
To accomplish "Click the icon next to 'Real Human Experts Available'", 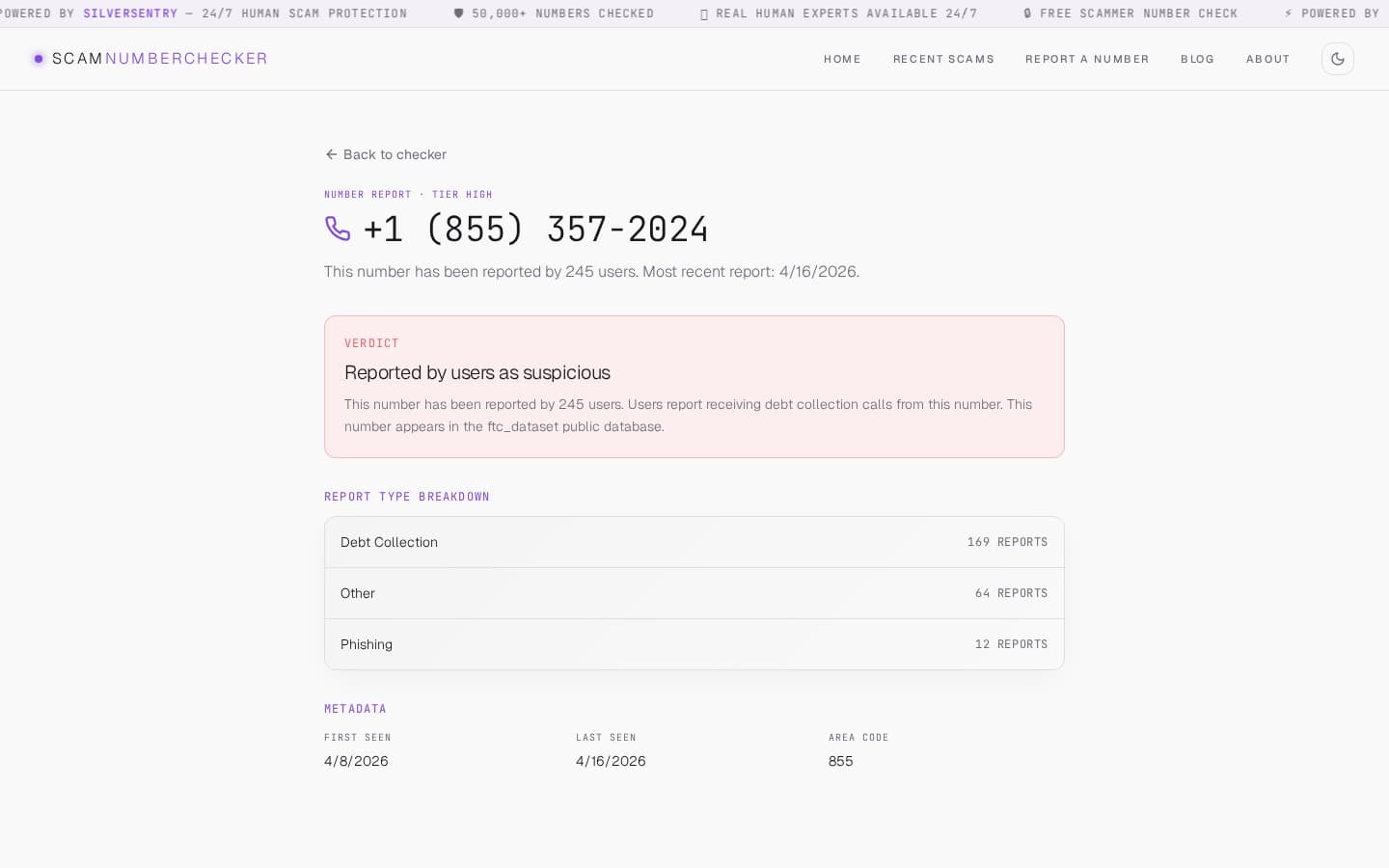I will [705, 14].
